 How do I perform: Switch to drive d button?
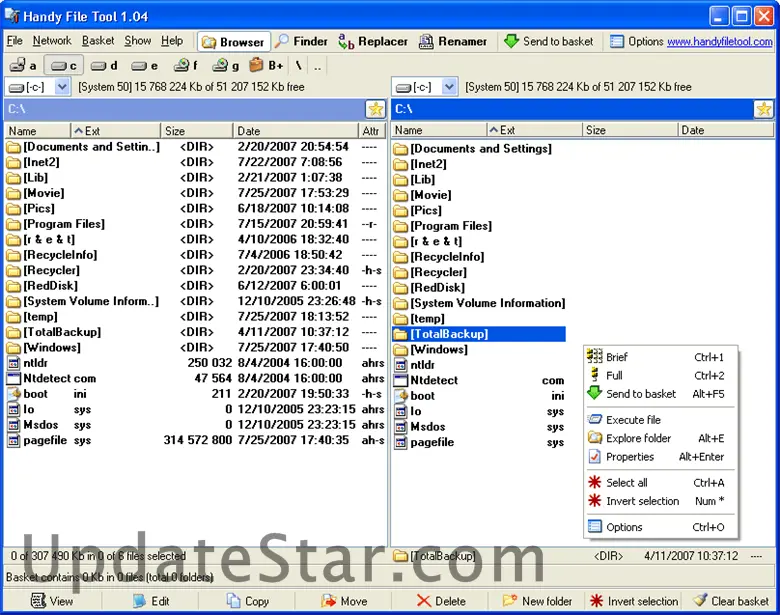(x=104, y=65)
